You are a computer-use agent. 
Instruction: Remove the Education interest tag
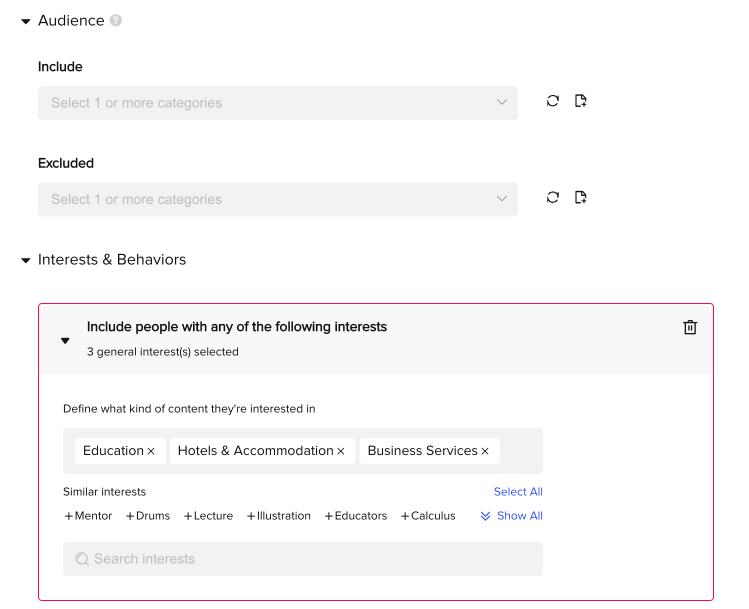pos(151,451)
